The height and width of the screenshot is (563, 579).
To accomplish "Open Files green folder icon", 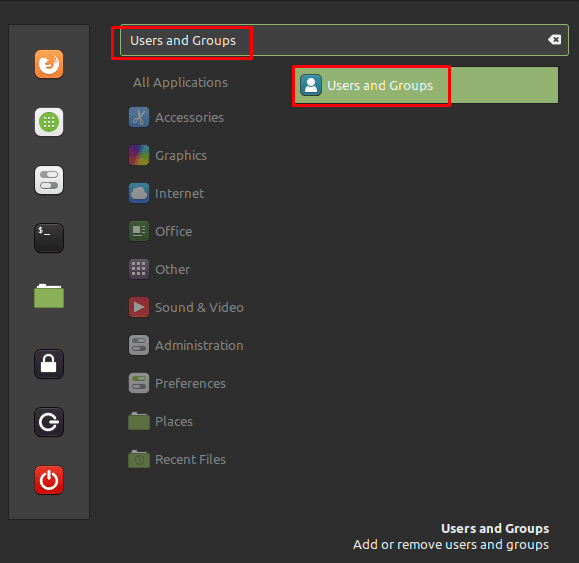I will tap(49, 296).
